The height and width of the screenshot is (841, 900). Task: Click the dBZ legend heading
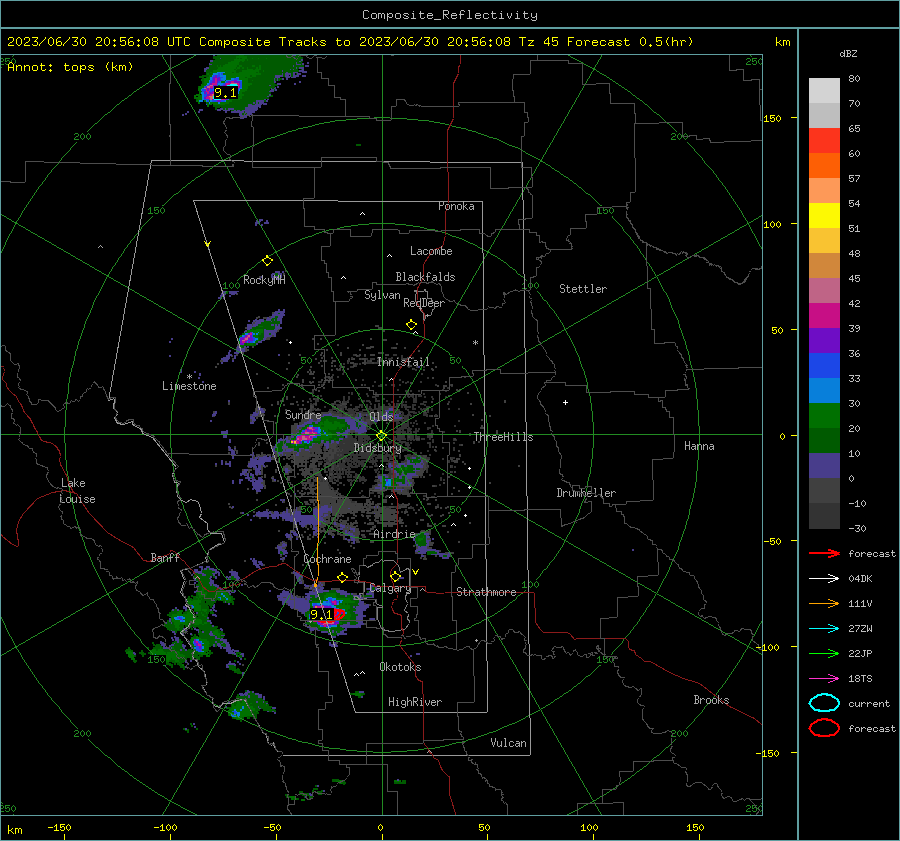[x=848, y=54]
